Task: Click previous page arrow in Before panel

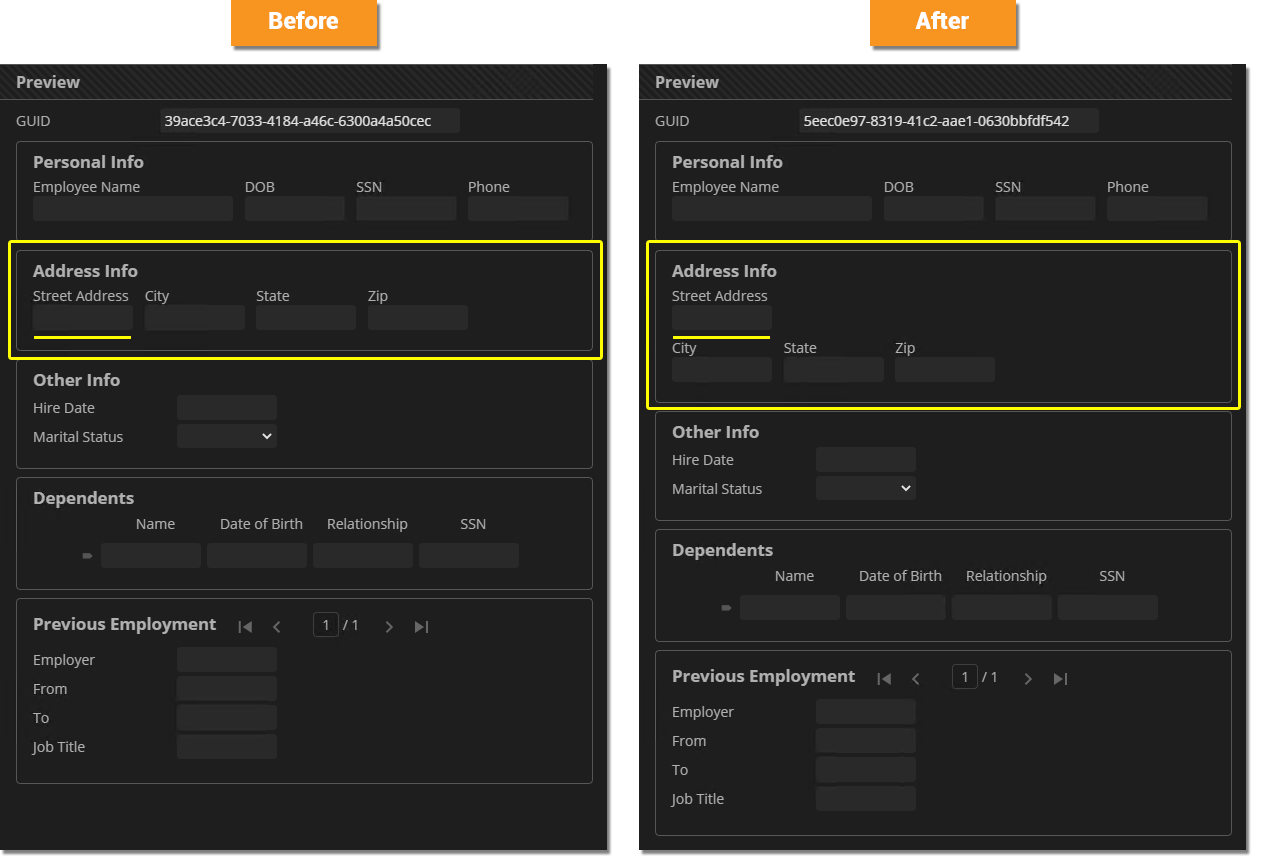Action: pyautogui.click(x=277, y=627)
